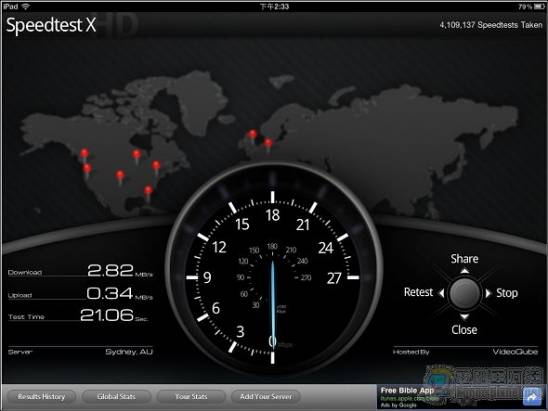The image size is (548, 411).
Task: Click the Retest label
Action: 418,292
